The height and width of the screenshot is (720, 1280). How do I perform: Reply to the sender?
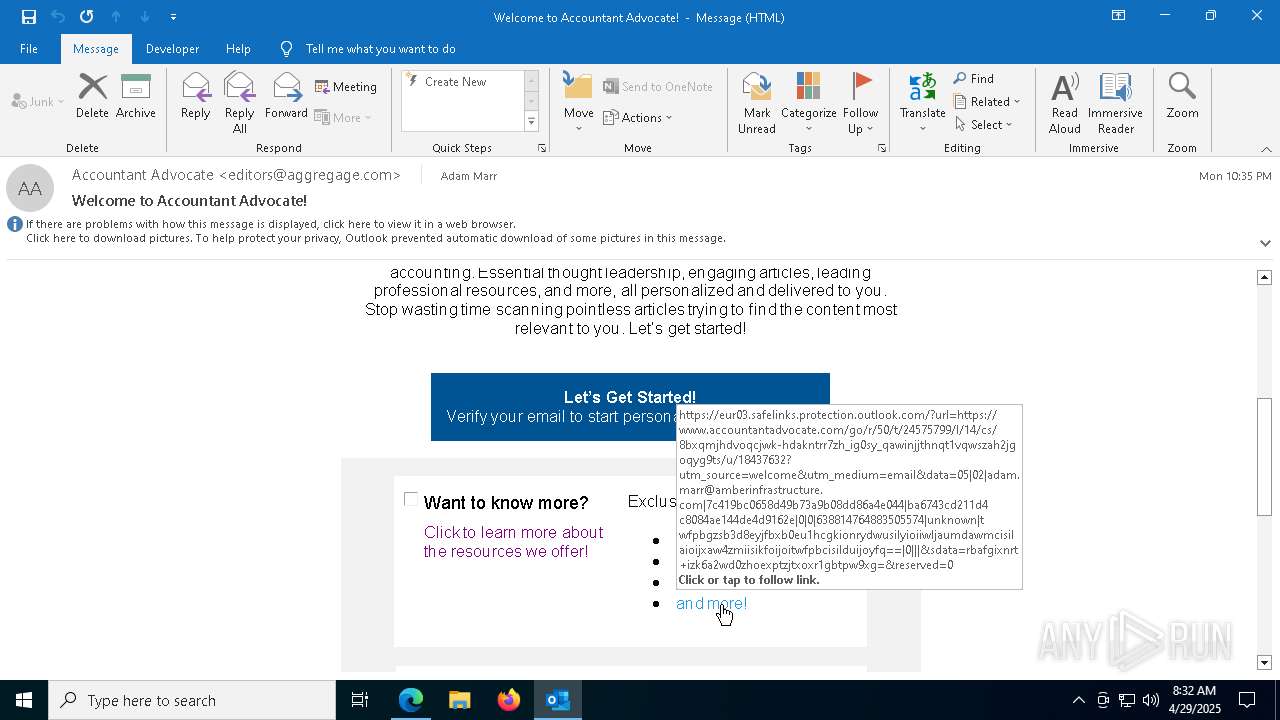(195, 96)
